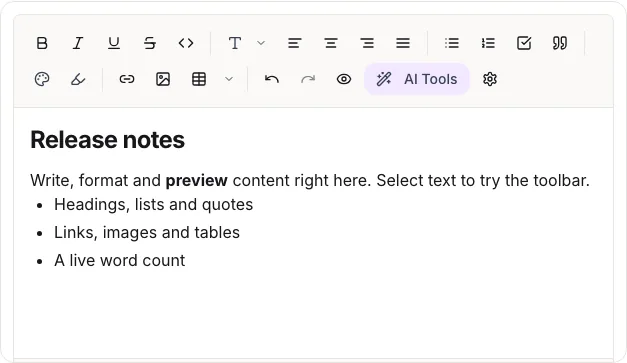Justify the text alignment
Viewport: 627px width, 363px height.
point(403,43)
